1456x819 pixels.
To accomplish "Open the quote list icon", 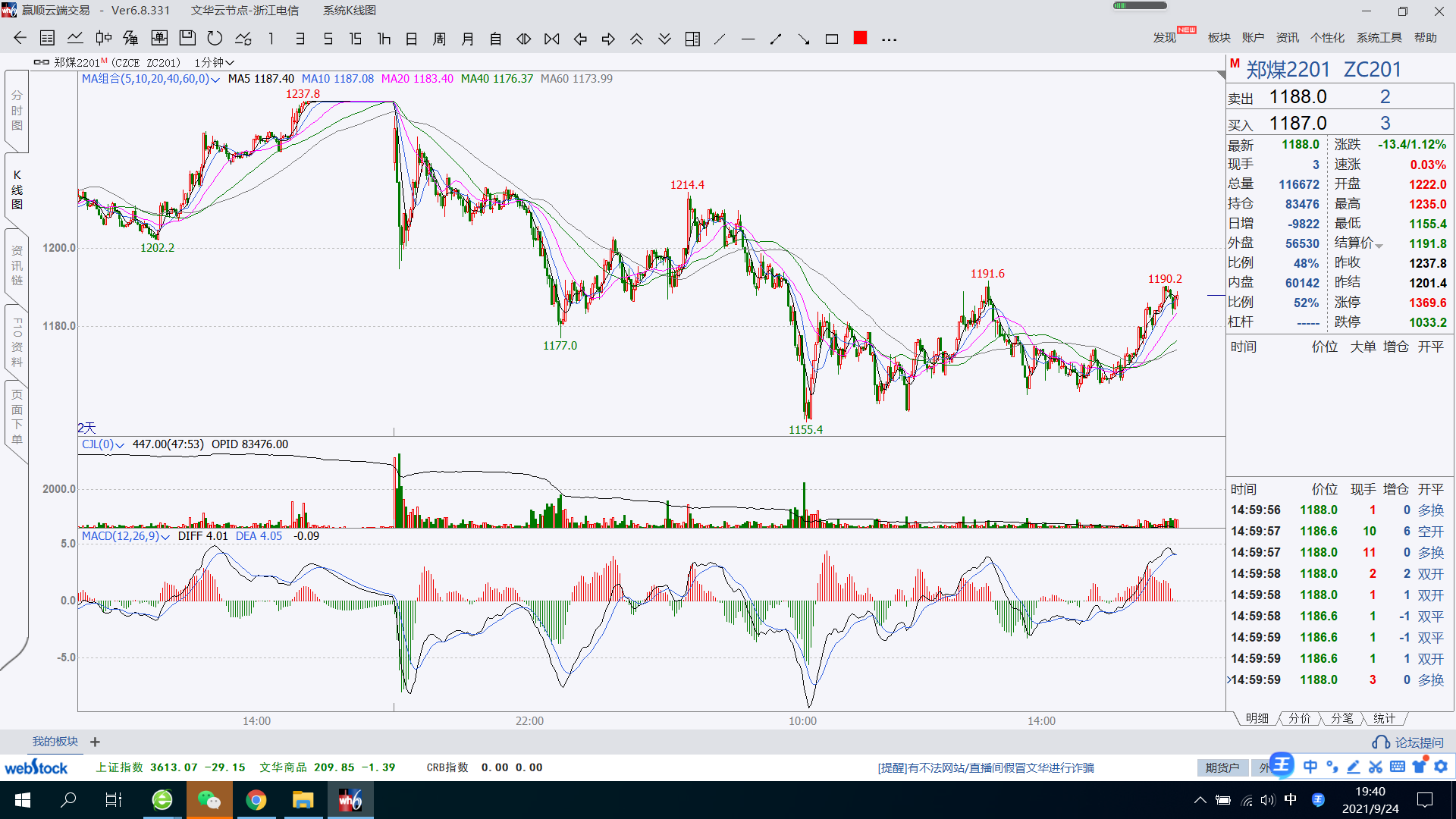I will pyautogui.click(x=47, y=39).
